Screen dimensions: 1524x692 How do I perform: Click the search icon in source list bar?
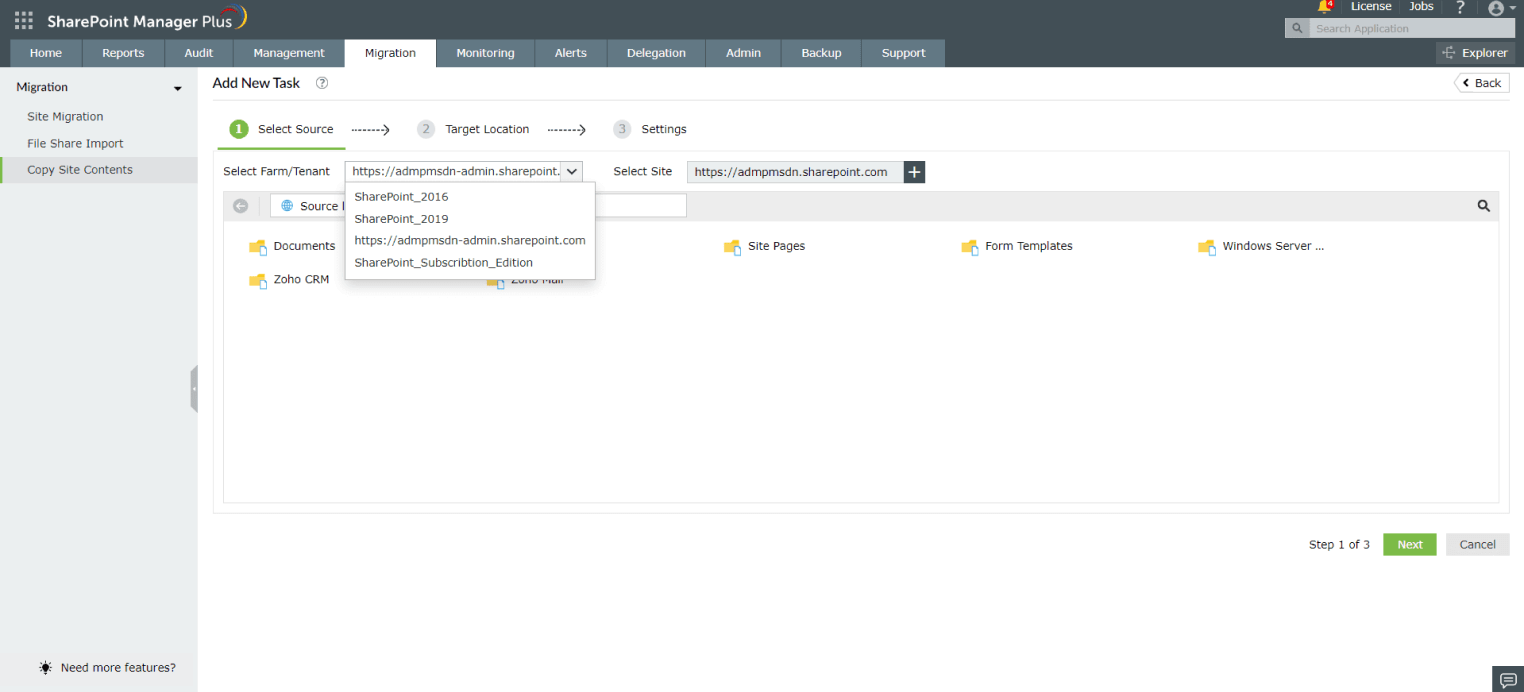(1484, 206)
